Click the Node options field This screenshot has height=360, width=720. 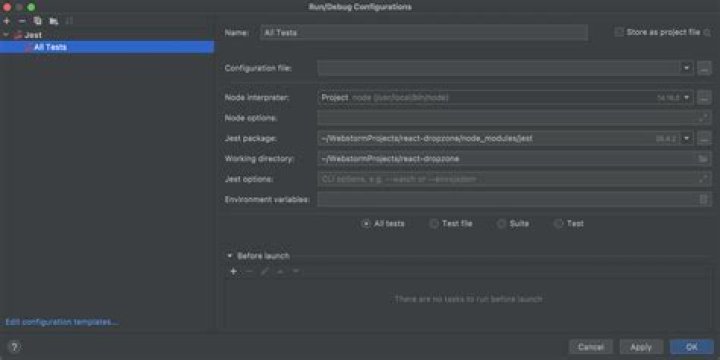pos(514,118)
